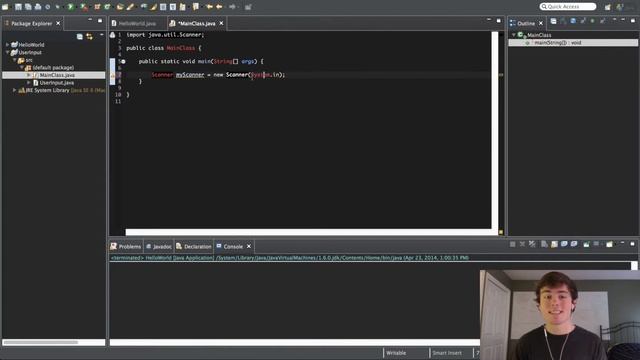Close the Package Explorer view
This screenshot has height=360, width=640.
(58, 23)
